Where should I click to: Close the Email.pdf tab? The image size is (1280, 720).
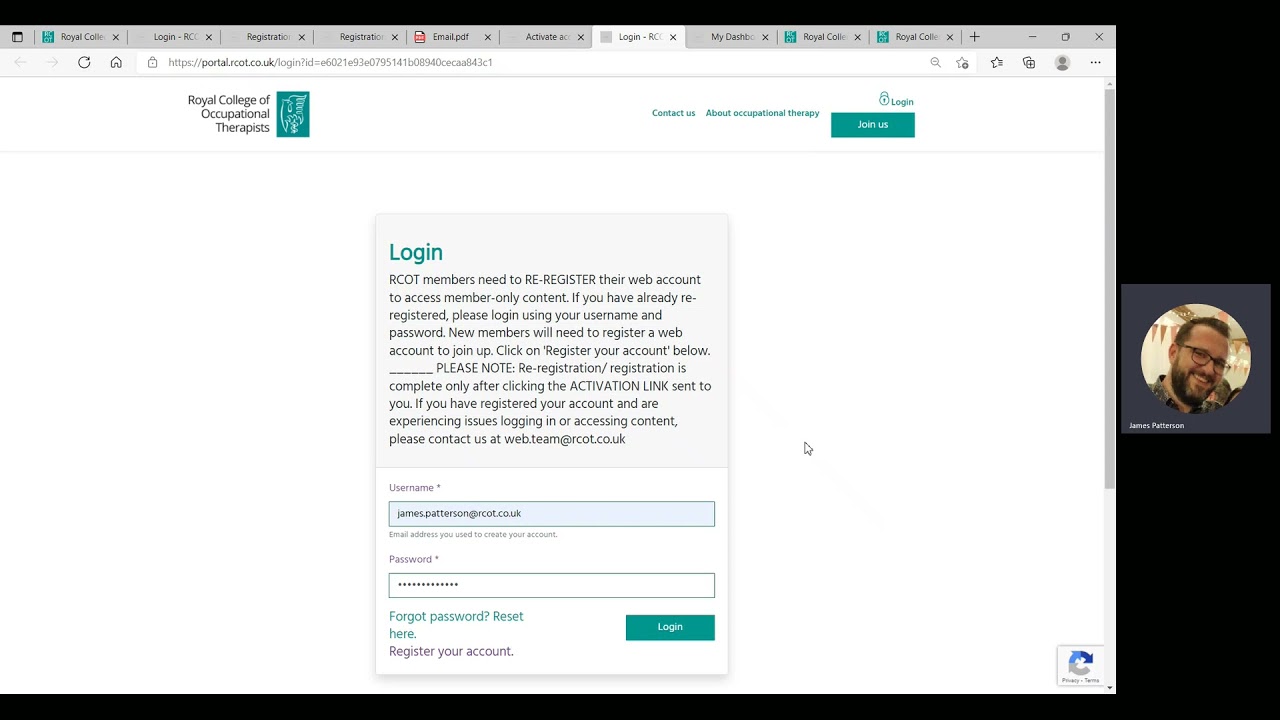tap(488, 37)
